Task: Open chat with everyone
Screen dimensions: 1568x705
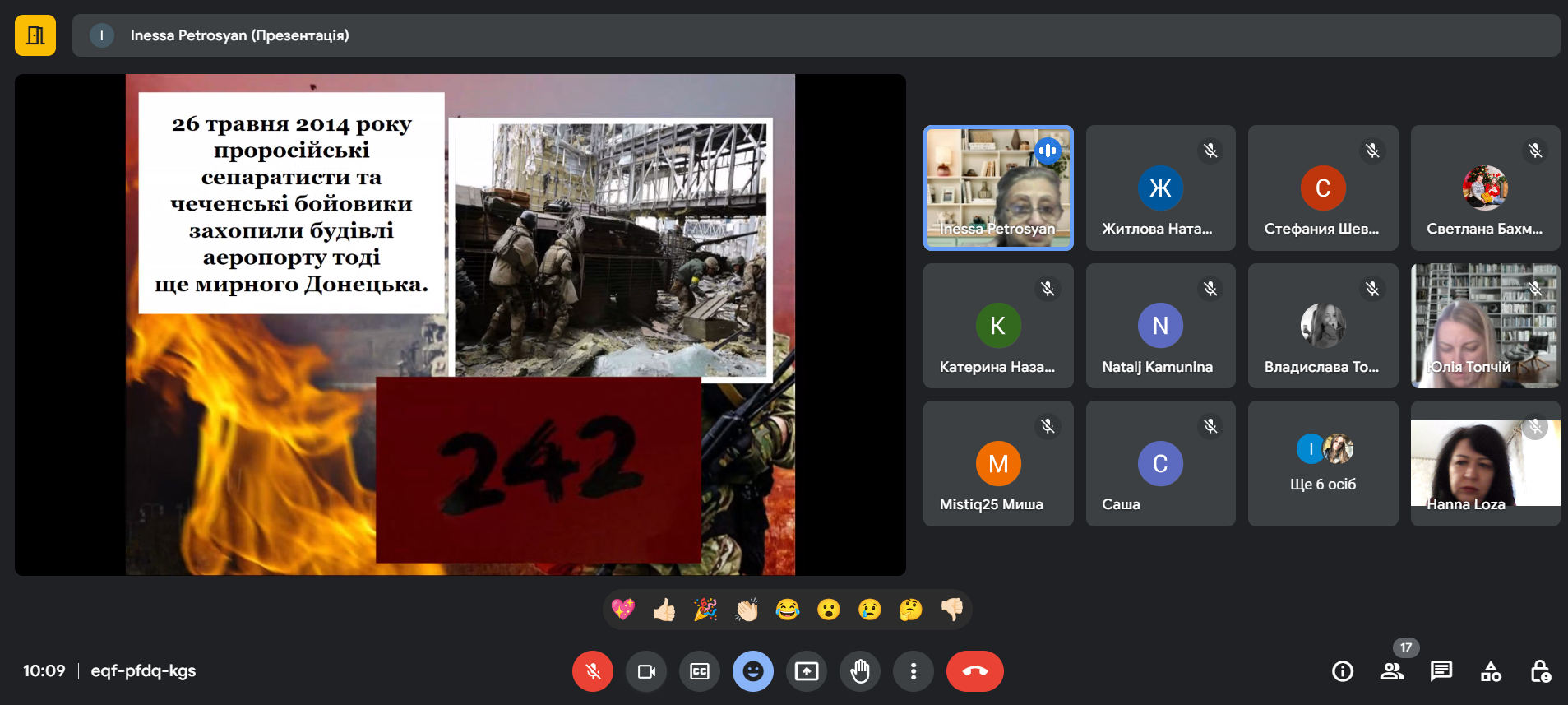Action: click(1441, 671)
